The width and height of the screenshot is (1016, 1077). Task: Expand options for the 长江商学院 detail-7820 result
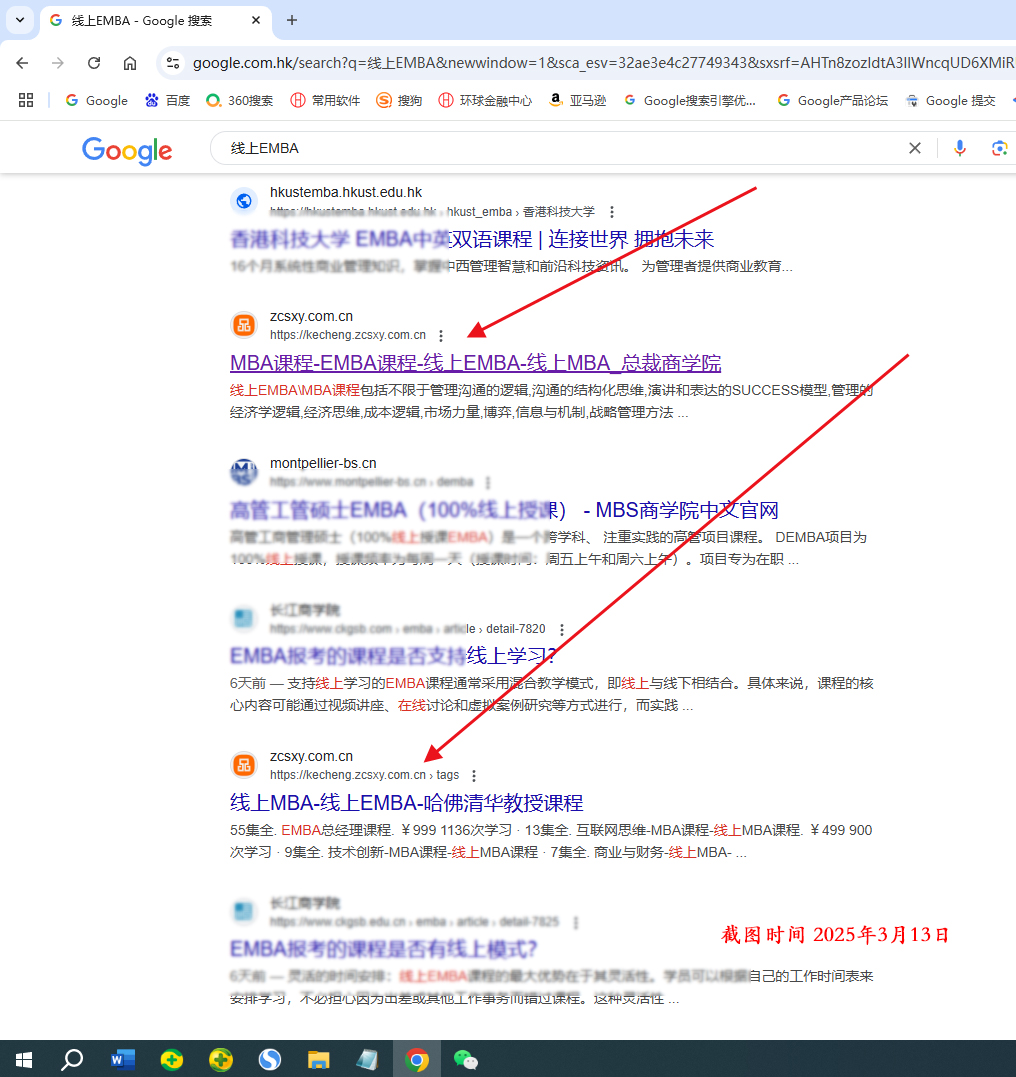[562, 629]
